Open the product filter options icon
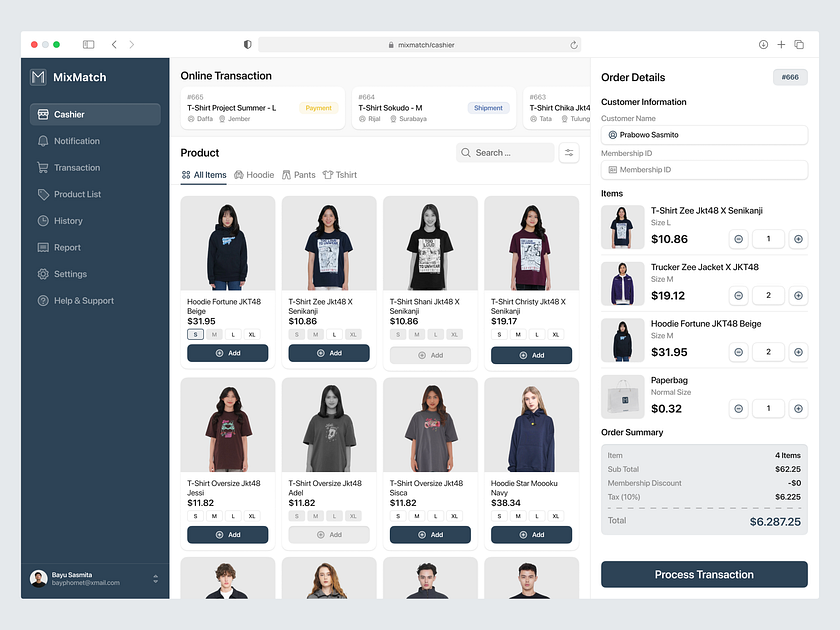The height and width of the screenshot is (630, 840). (x=569, y=153)
